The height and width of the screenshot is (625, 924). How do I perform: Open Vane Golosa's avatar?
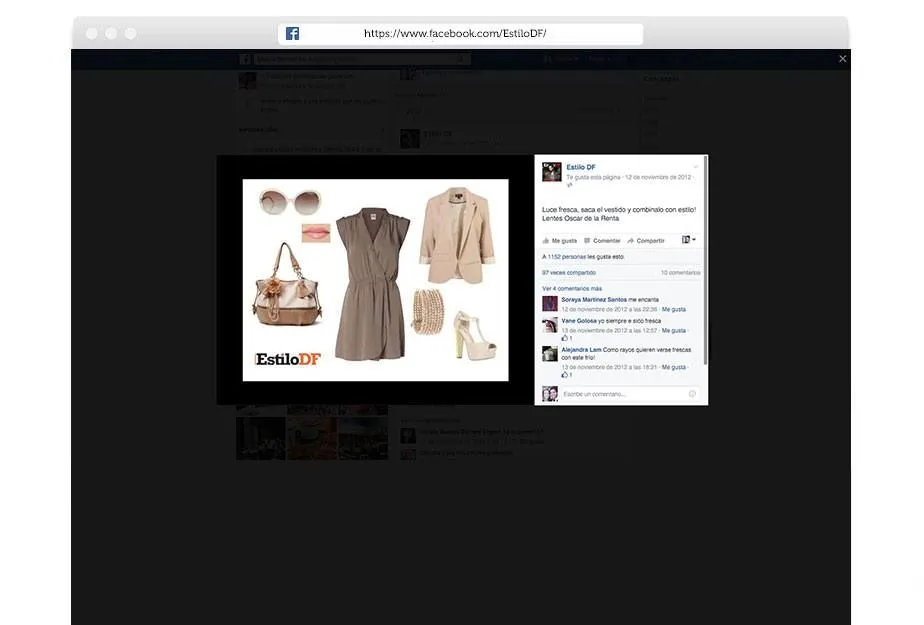pyautogui.click(x=550, y=325)
